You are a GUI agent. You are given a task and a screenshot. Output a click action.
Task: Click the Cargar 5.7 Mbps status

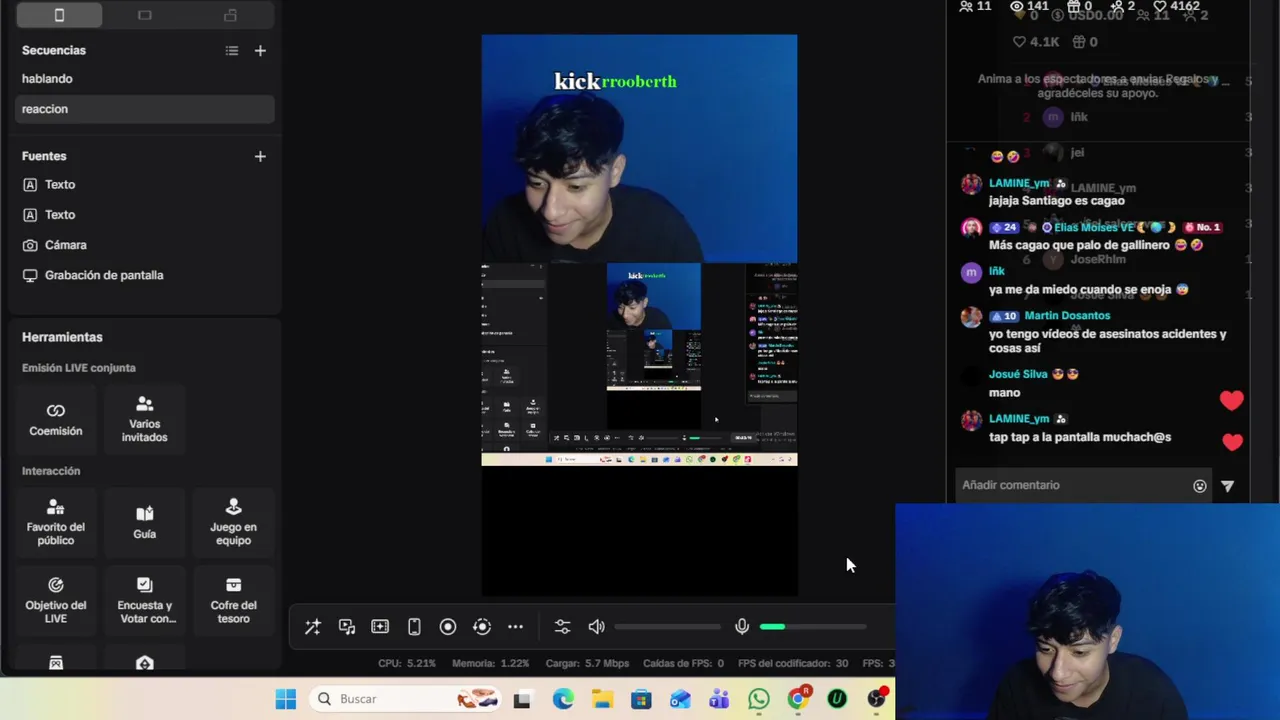(587, 663)
